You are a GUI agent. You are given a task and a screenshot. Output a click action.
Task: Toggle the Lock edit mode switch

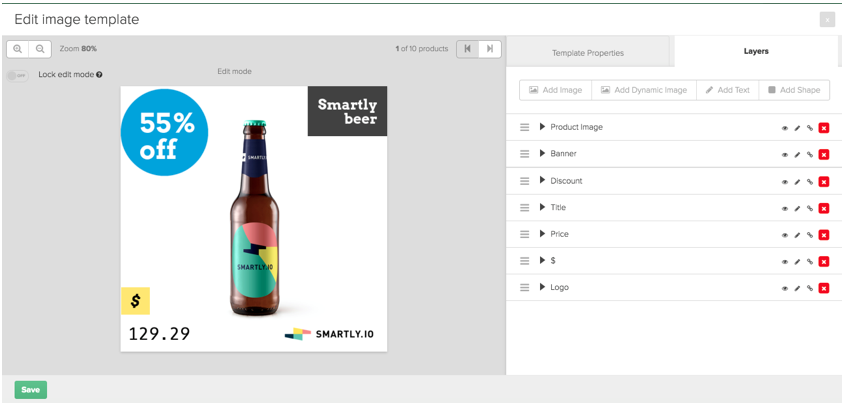click(x=18, y=75)
